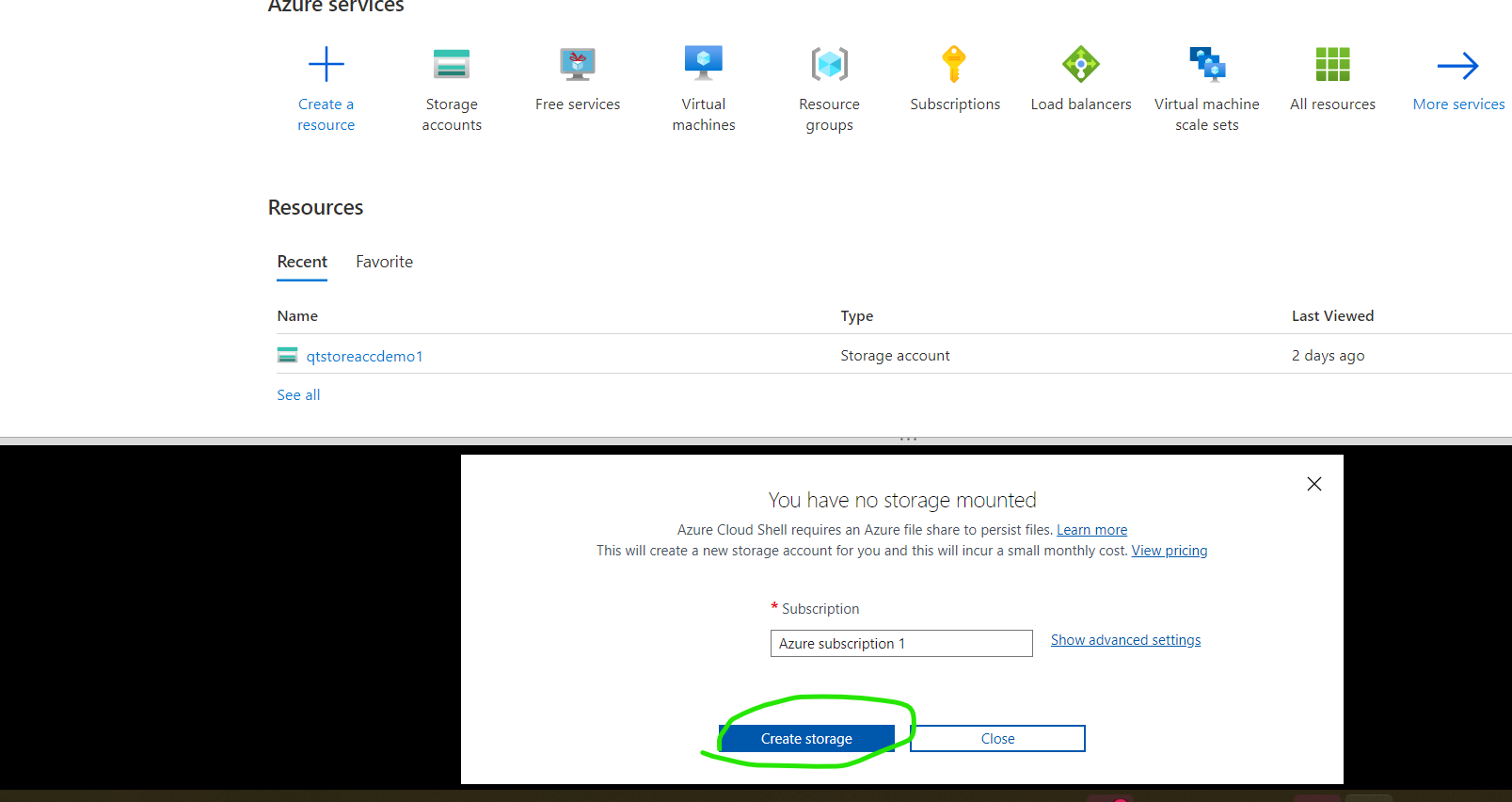This screenshot has width=1512, height=802.
Task: Open the Virtual machines icon
Action: [x=704, y=63]
